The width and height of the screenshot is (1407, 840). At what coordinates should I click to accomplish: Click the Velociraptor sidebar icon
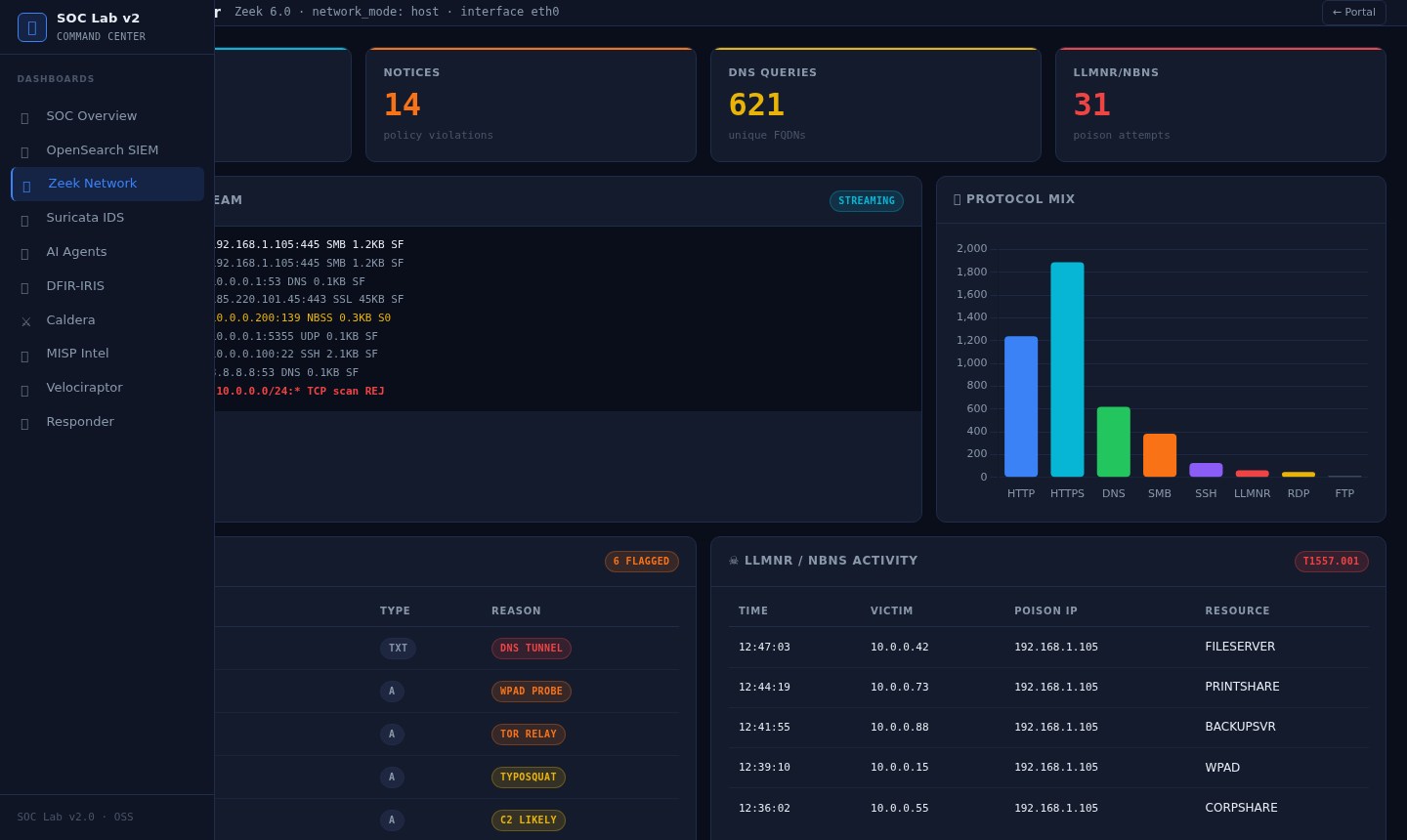25,387
